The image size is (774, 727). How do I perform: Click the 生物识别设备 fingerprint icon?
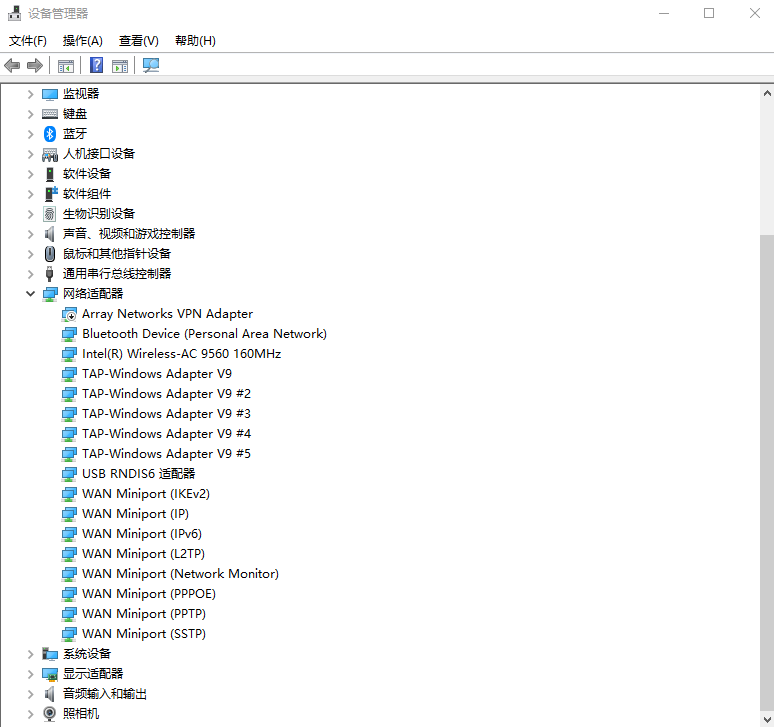click(50, 214)
